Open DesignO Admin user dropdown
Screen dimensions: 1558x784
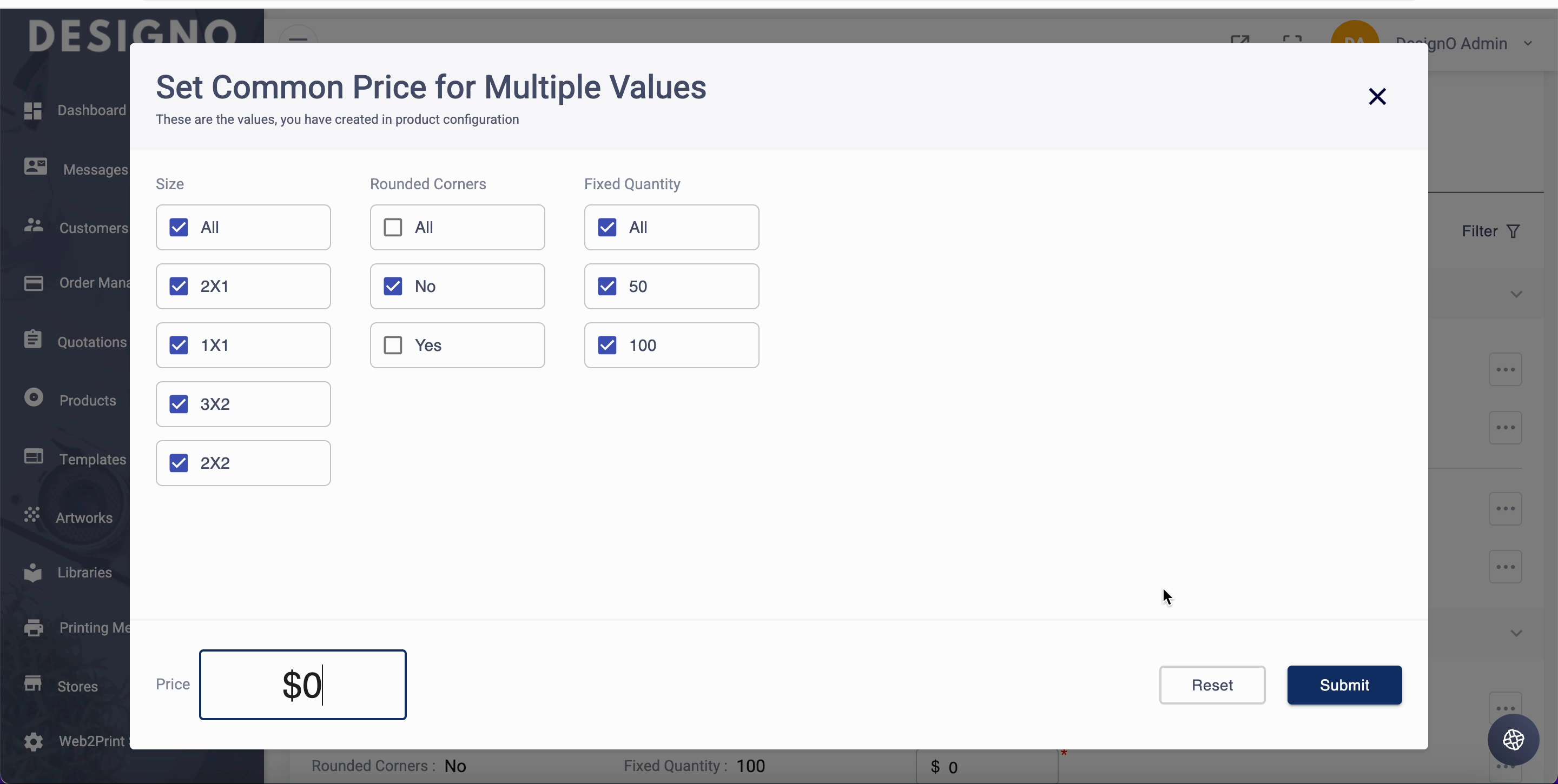[1528, 43]
